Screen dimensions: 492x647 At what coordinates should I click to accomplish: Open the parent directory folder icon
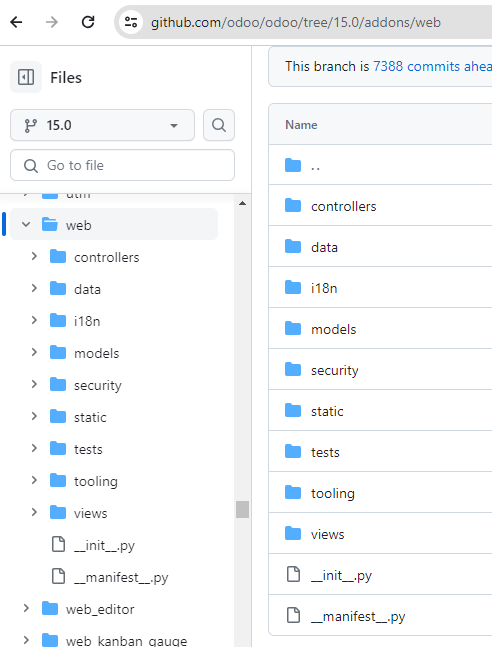(x=293, y=165)
